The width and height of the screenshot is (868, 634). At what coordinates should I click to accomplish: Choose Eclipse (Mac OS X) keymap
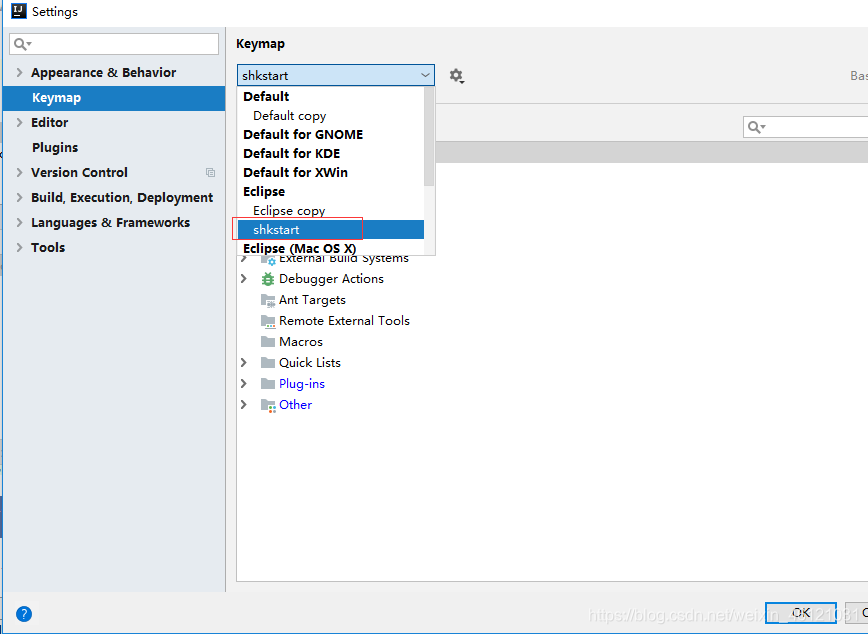click(x=330, y=248)
